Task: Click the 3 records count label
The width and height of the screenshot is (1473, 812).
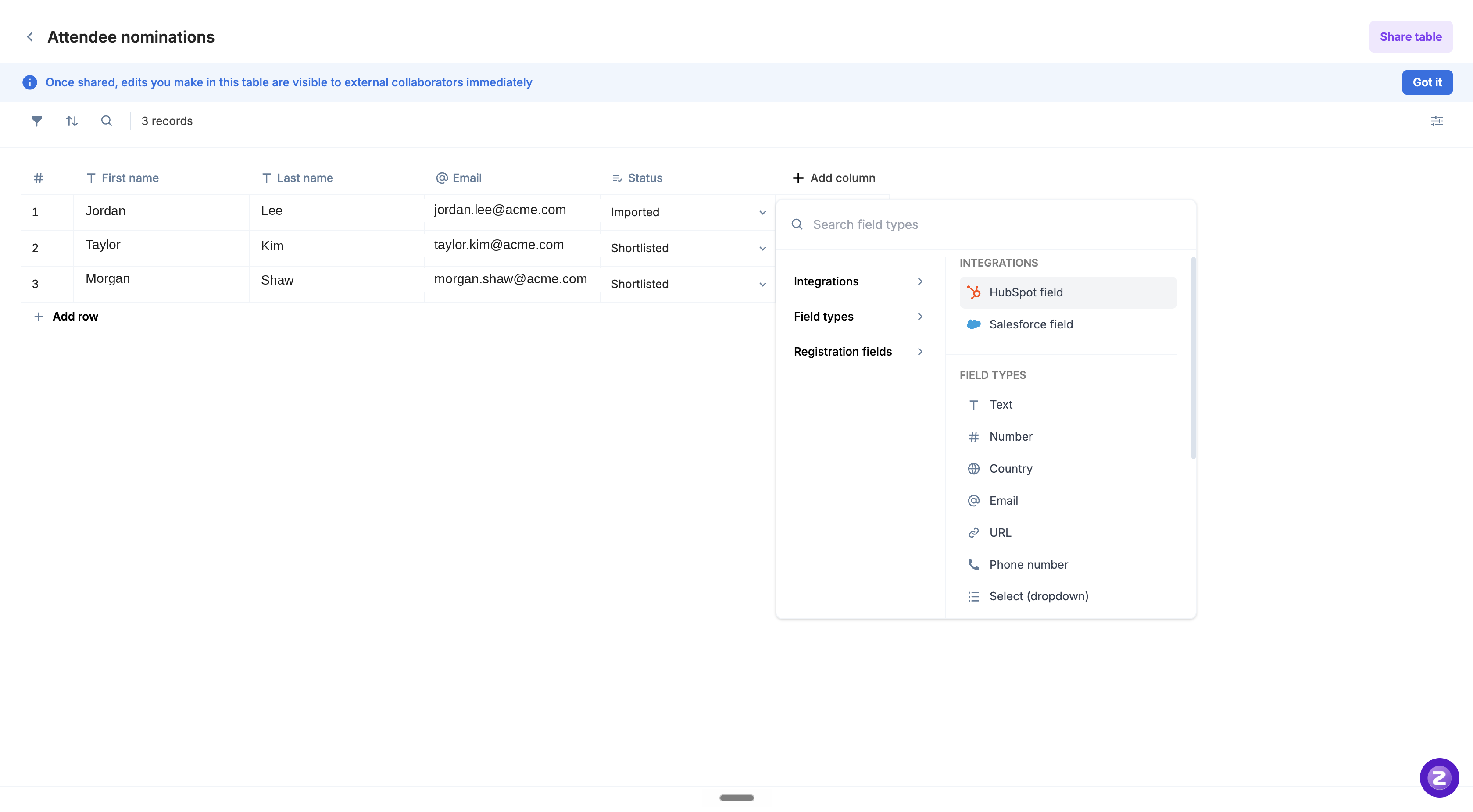Action: click(x=167, y=121)
